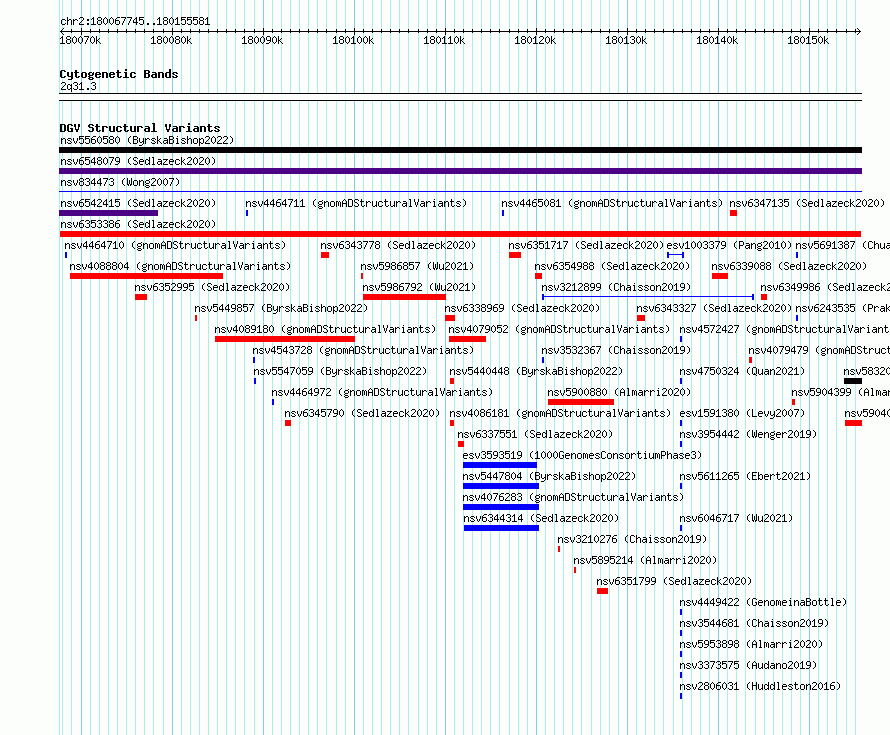Open nsv2806031 (Huddleston2016) label
The width and height of the screenshot is (890, 735).
(761, 686)
